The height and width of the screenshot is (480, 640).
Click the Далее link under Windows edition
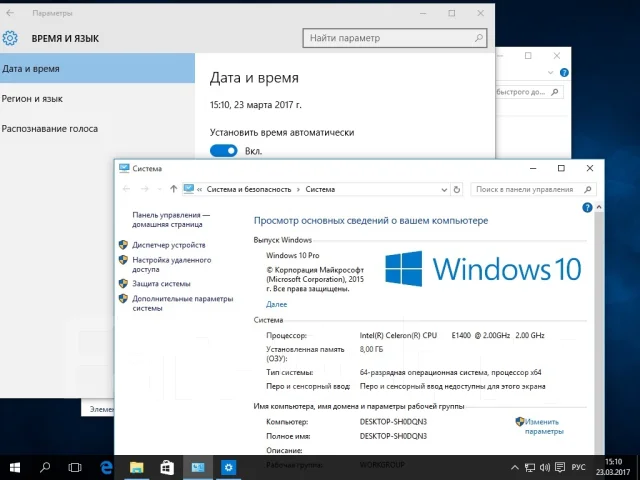click(x=276, y=304)
